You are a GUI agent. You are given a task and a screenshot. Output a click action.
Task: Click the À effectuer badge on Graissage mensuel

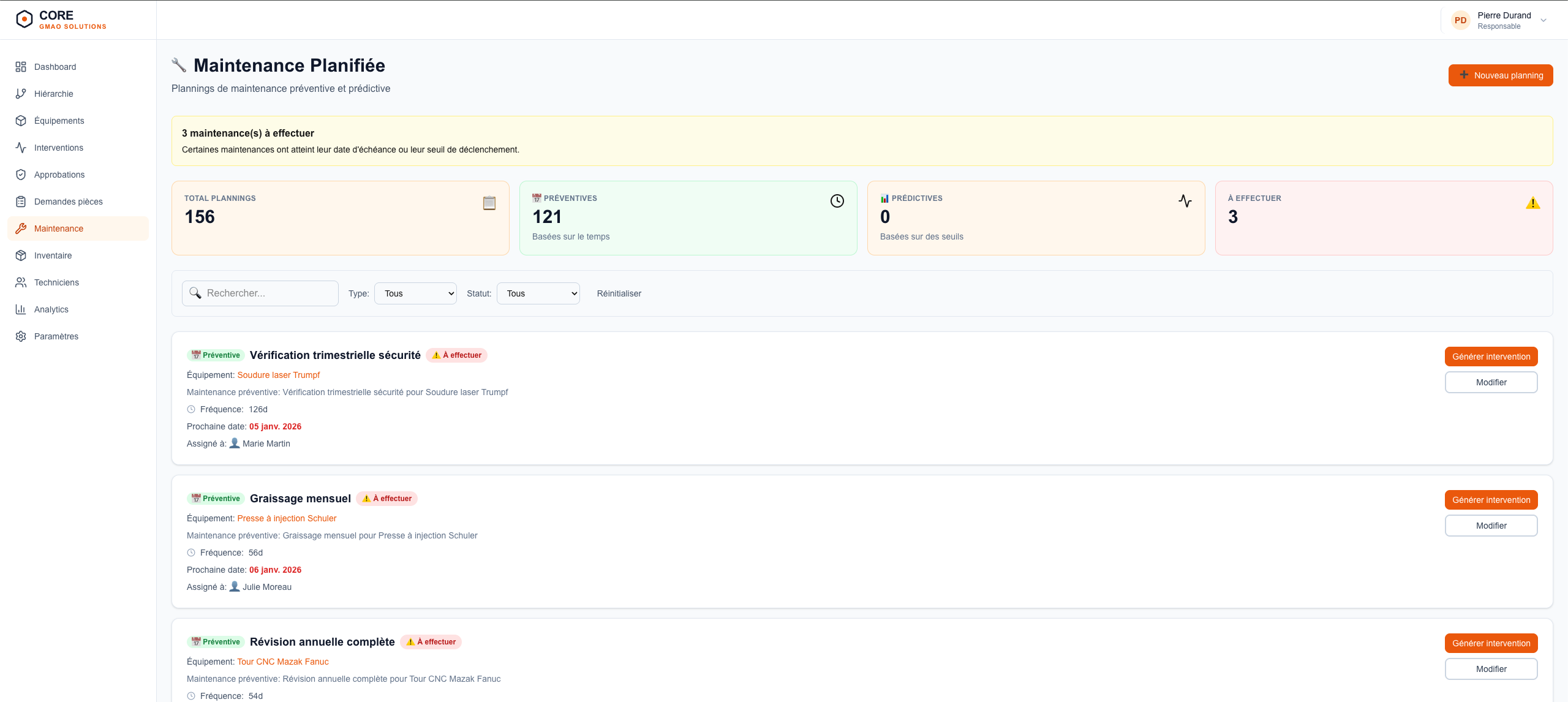[387, 499]
